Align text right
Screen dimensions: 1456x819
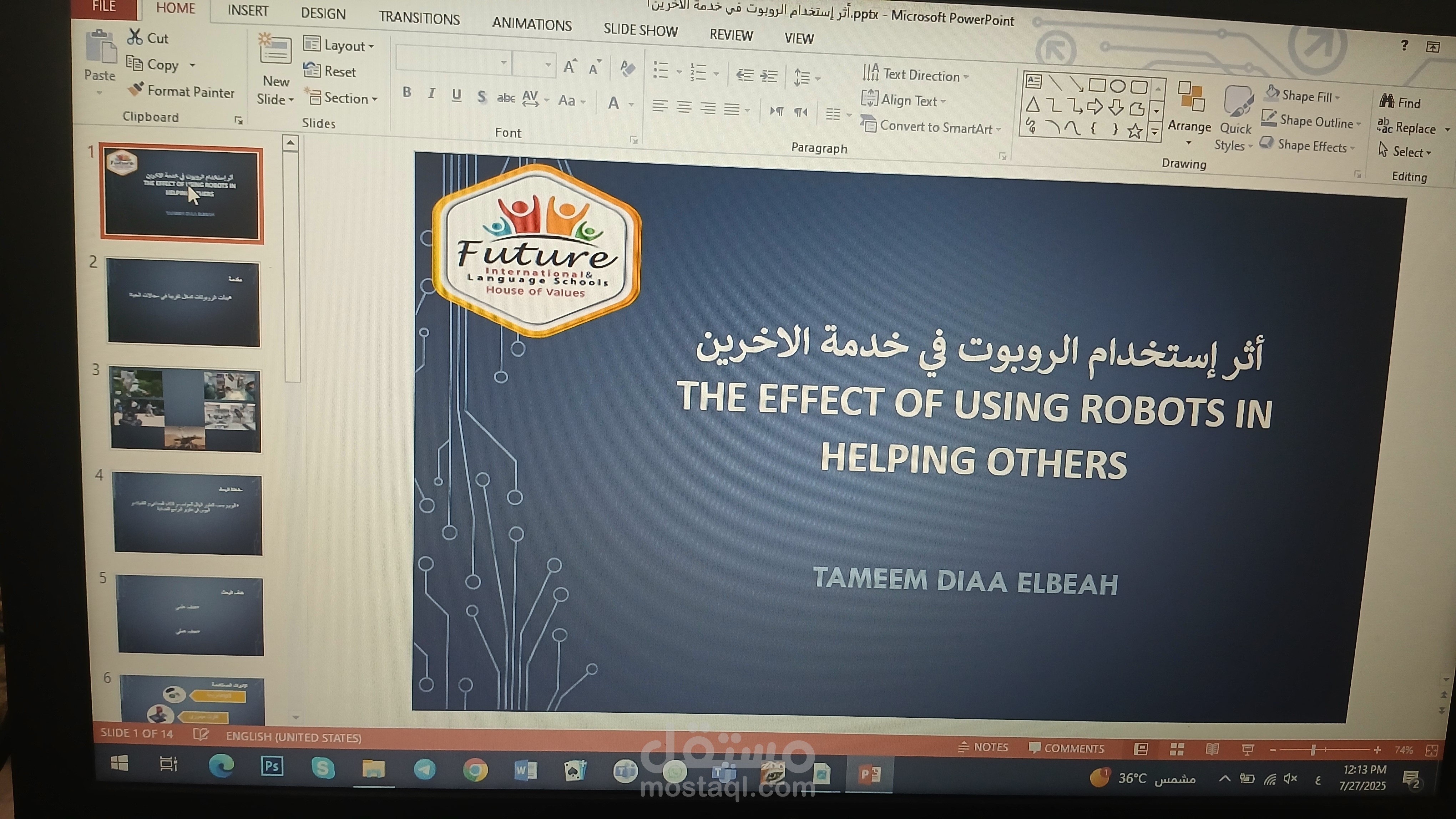coord(708,108)
